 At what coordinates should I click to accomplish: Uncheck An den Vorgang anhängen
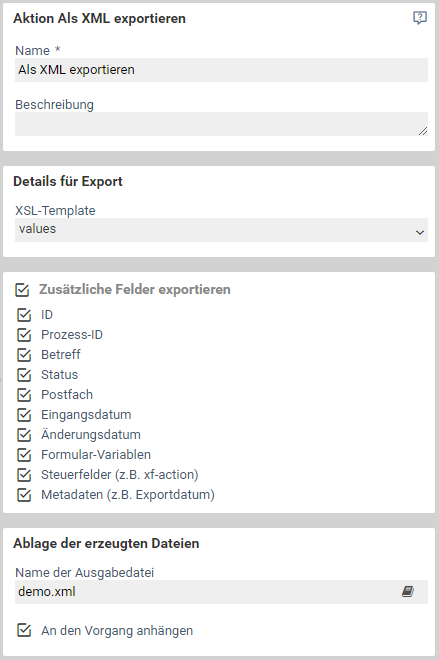24,631
